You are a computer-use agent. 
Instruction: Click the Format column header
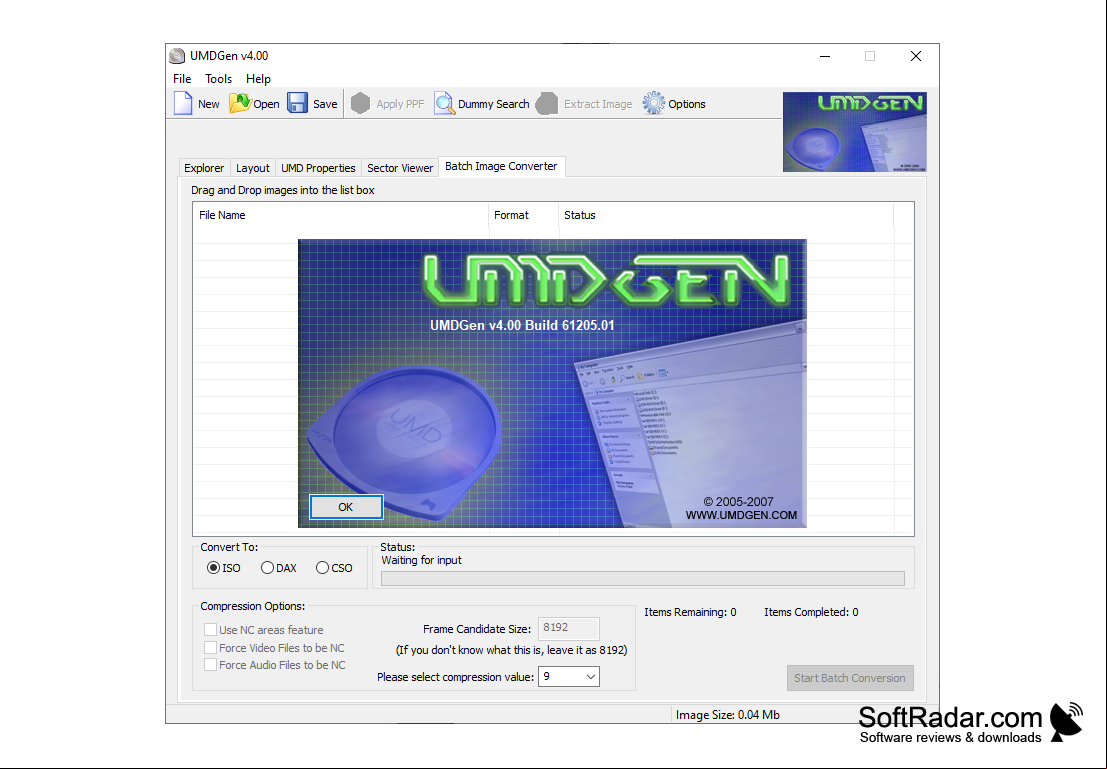point(523,215)
